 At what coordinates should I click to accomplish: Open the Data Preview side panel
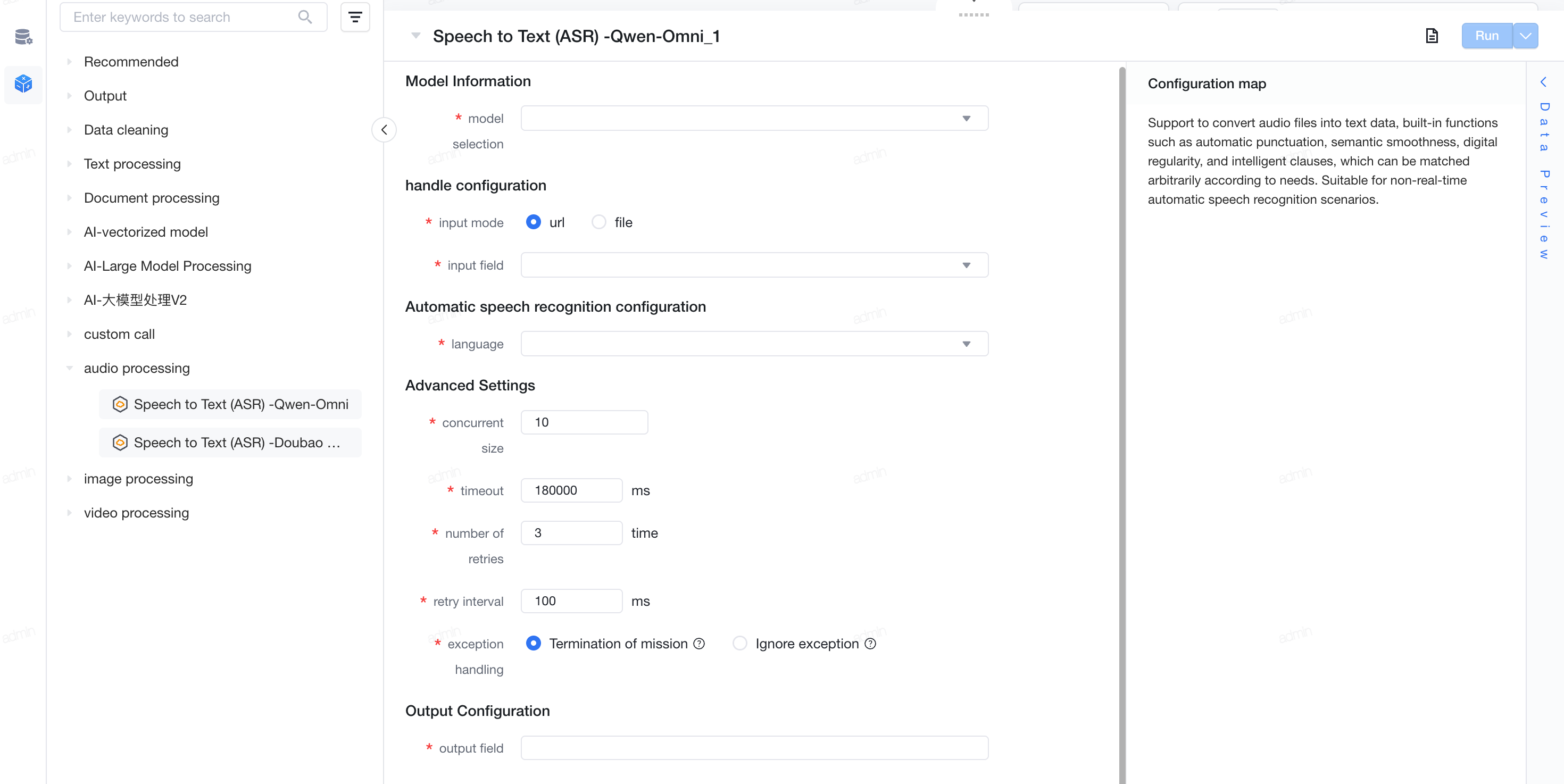(1544, 170)
